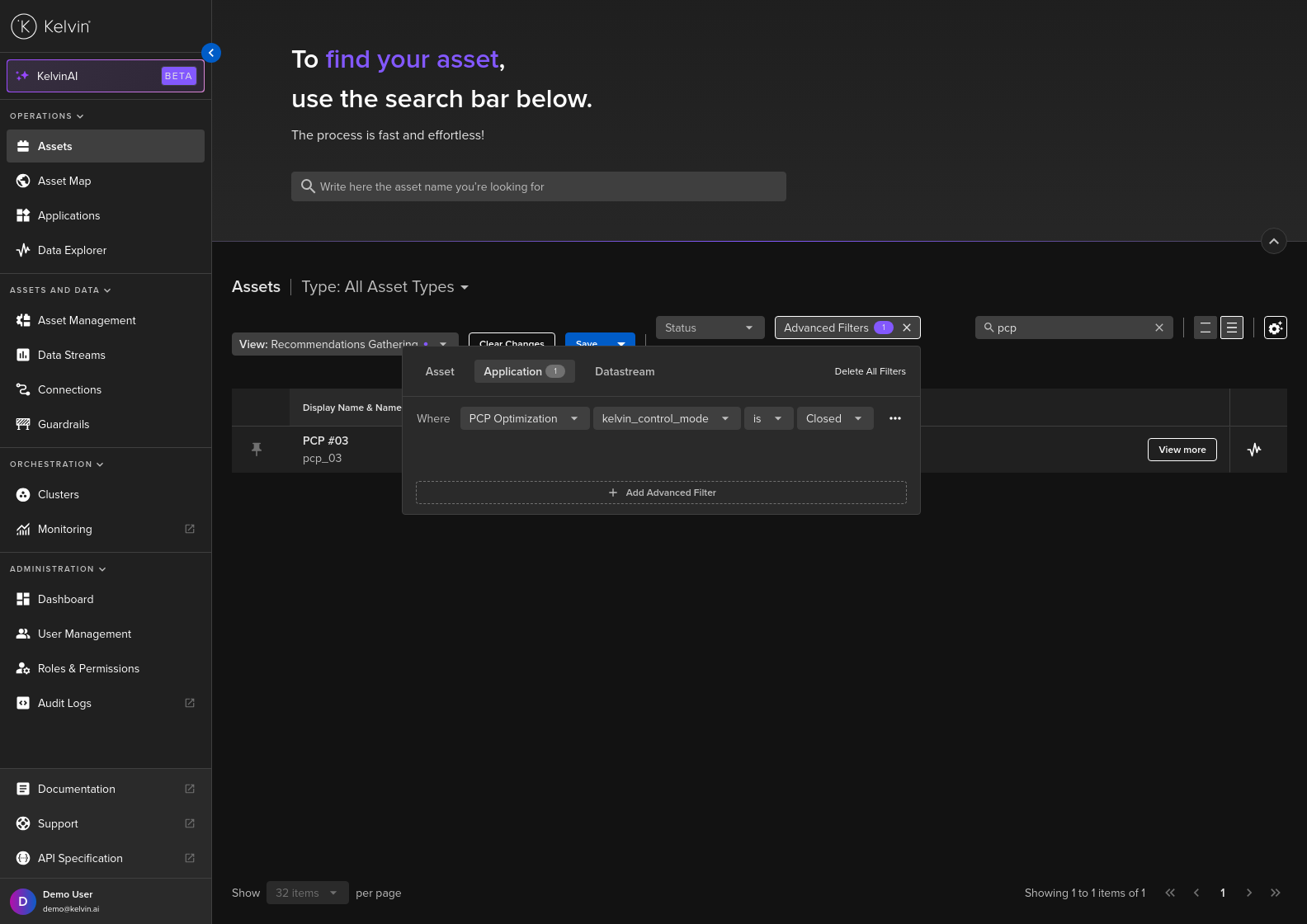The height and width of the screenshot is (924, 1307).
Task: Go to Guardrails page
Action: tap(64, 425)
